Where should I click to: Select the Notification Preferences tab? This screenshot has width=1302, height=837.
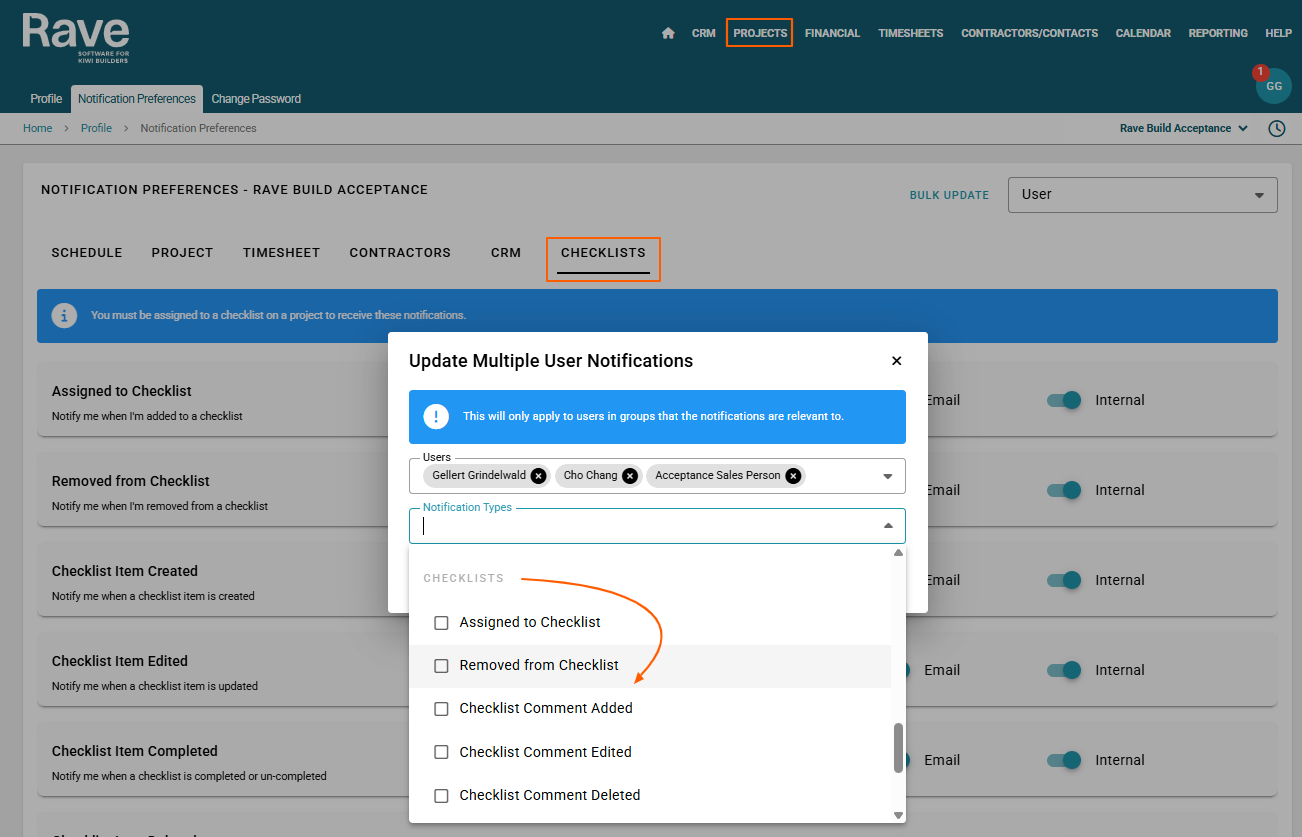pos(137,99)
